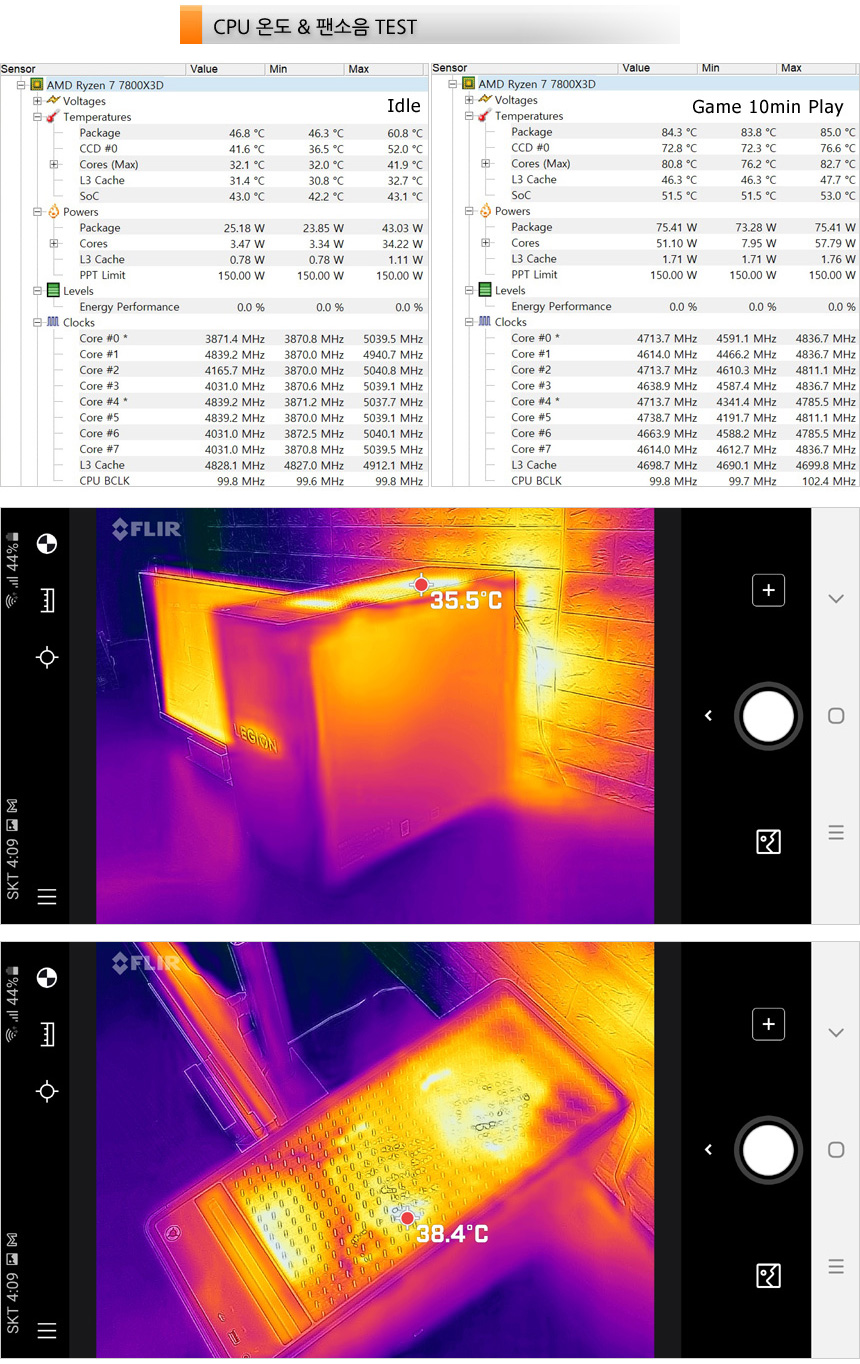Tap the Android recents square in the 38.4°C view
The height and width of the screenshot is (1364, 860).
coord(836,1150)
